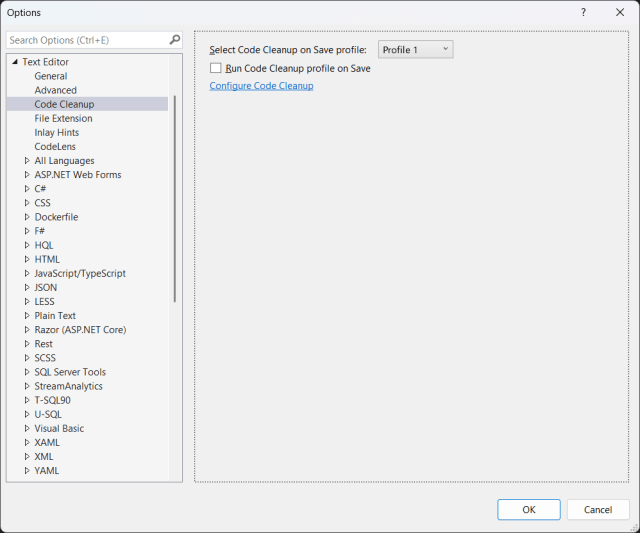This screenshot has height=533, width=640.
Task: Click the help question mark icon
Action: click(x=583, y=12)
